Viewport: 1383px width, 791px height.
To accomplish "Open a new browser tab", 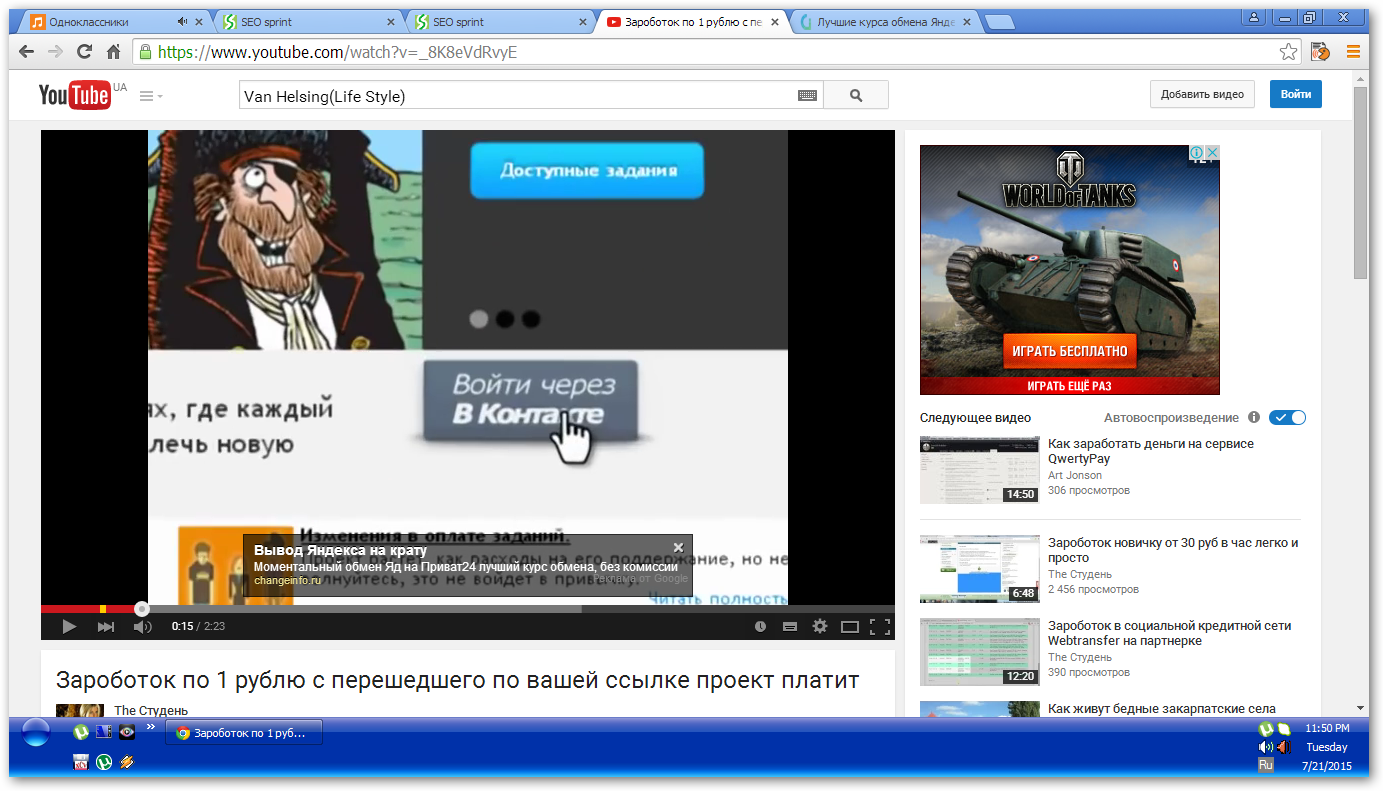I will pyautogui.click(x=998, y=22).
